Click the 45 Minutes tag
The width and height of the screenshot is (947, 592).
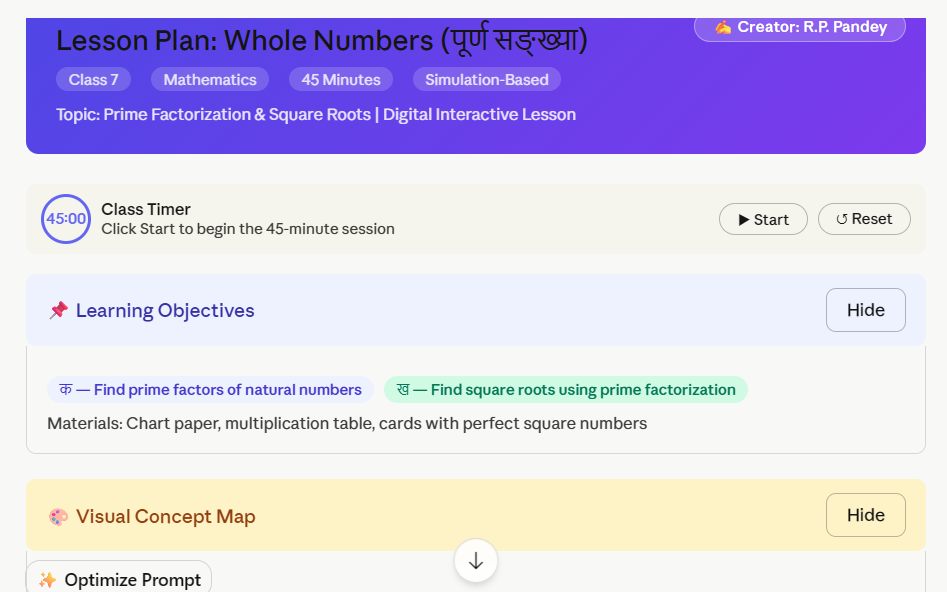coord(341,80)
